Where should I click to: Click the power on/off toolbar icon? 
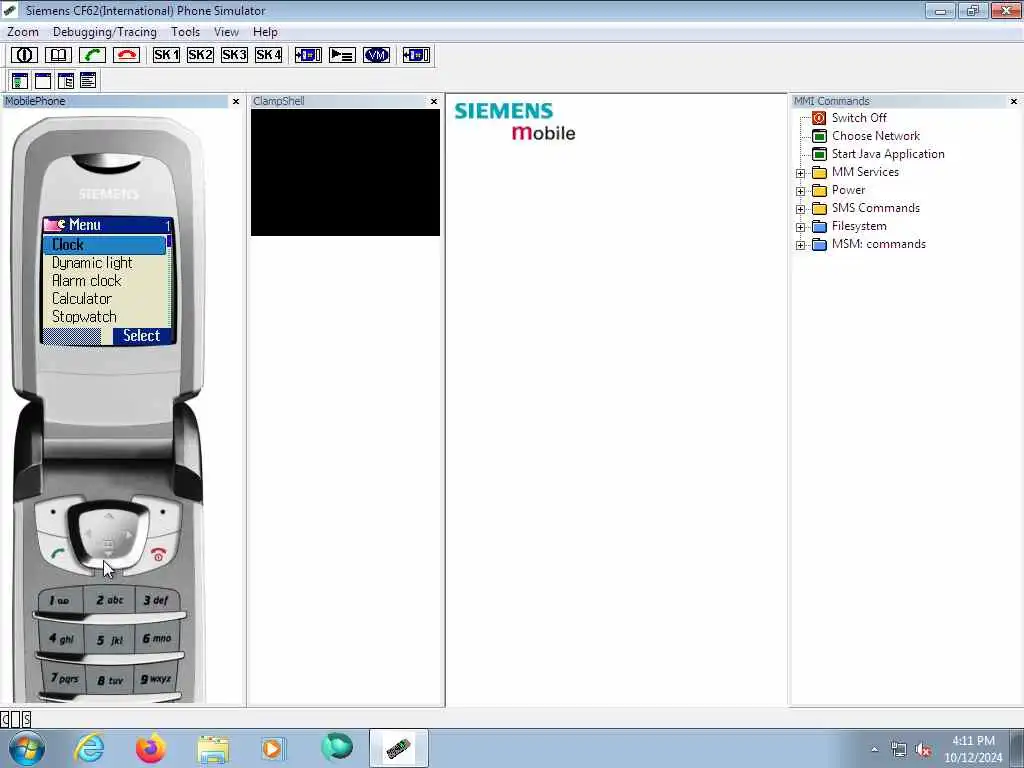[24, 55]
